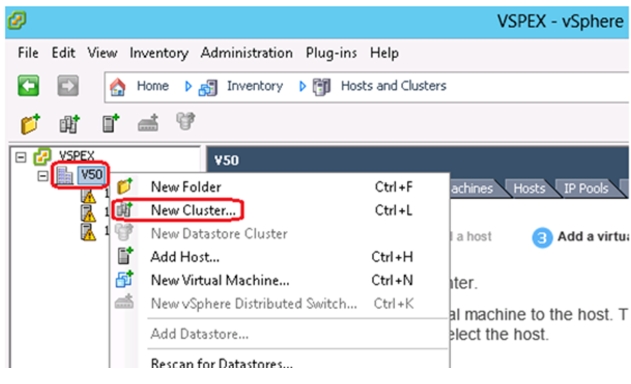Choose New Cluster... from context menu
The image size is (631, 384).
(x=280, y=210)
